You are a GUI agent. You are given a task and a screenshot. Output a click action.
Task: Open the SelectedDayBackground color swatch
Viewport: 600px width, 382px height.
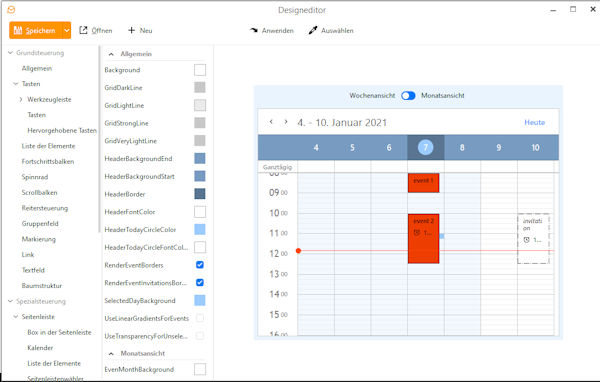(x=200, y=300)
